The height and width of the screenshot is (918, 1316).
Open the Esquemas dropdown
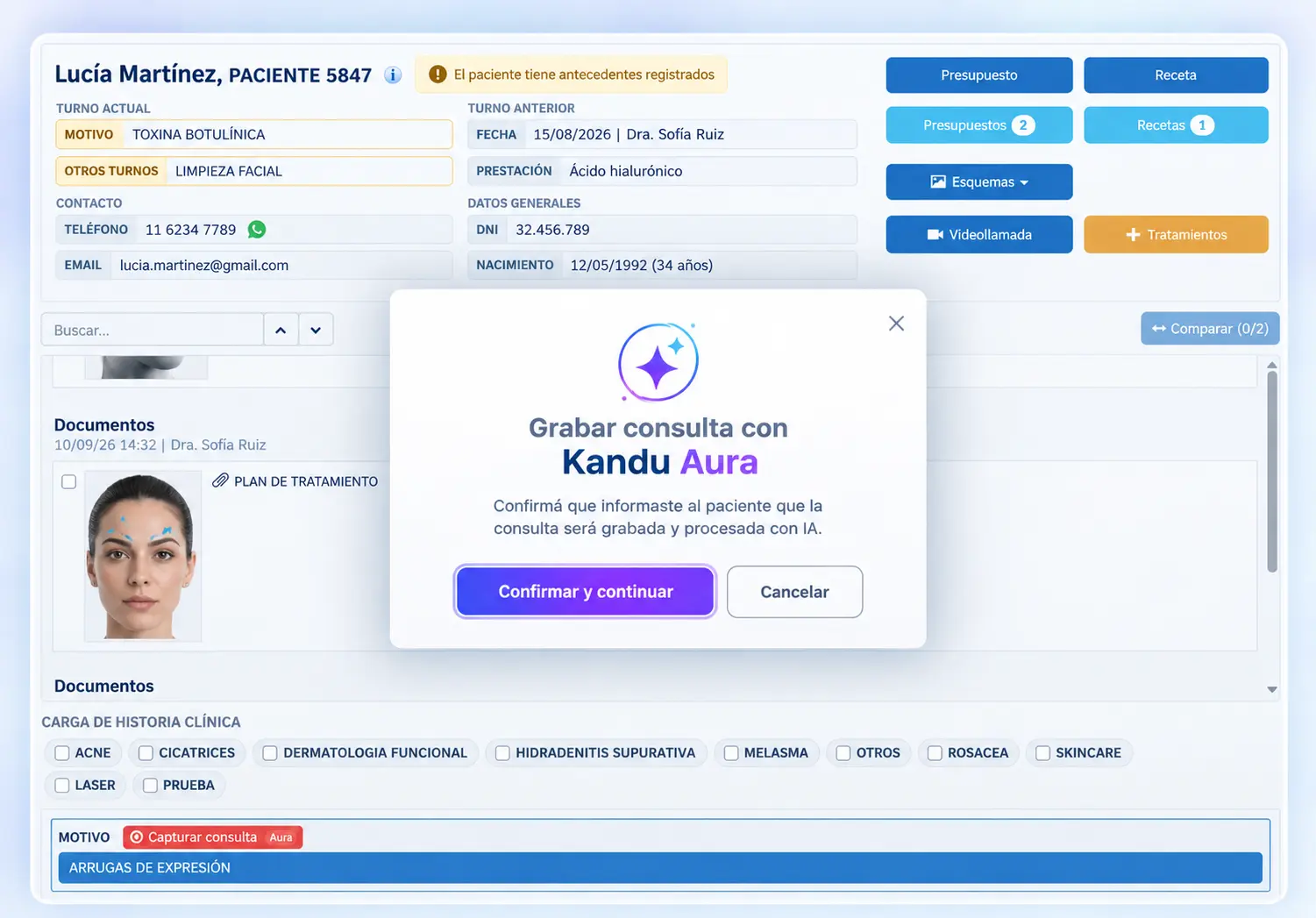point(979,182)
